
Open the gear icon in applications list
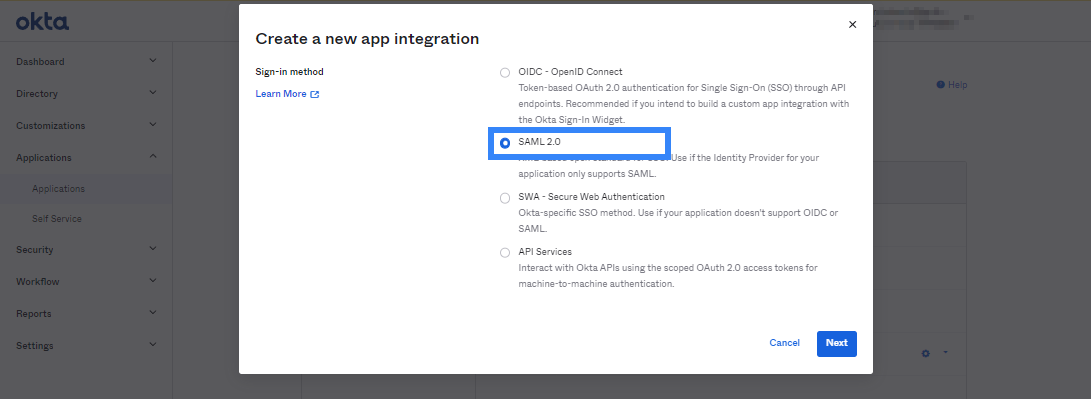(925, 354)
